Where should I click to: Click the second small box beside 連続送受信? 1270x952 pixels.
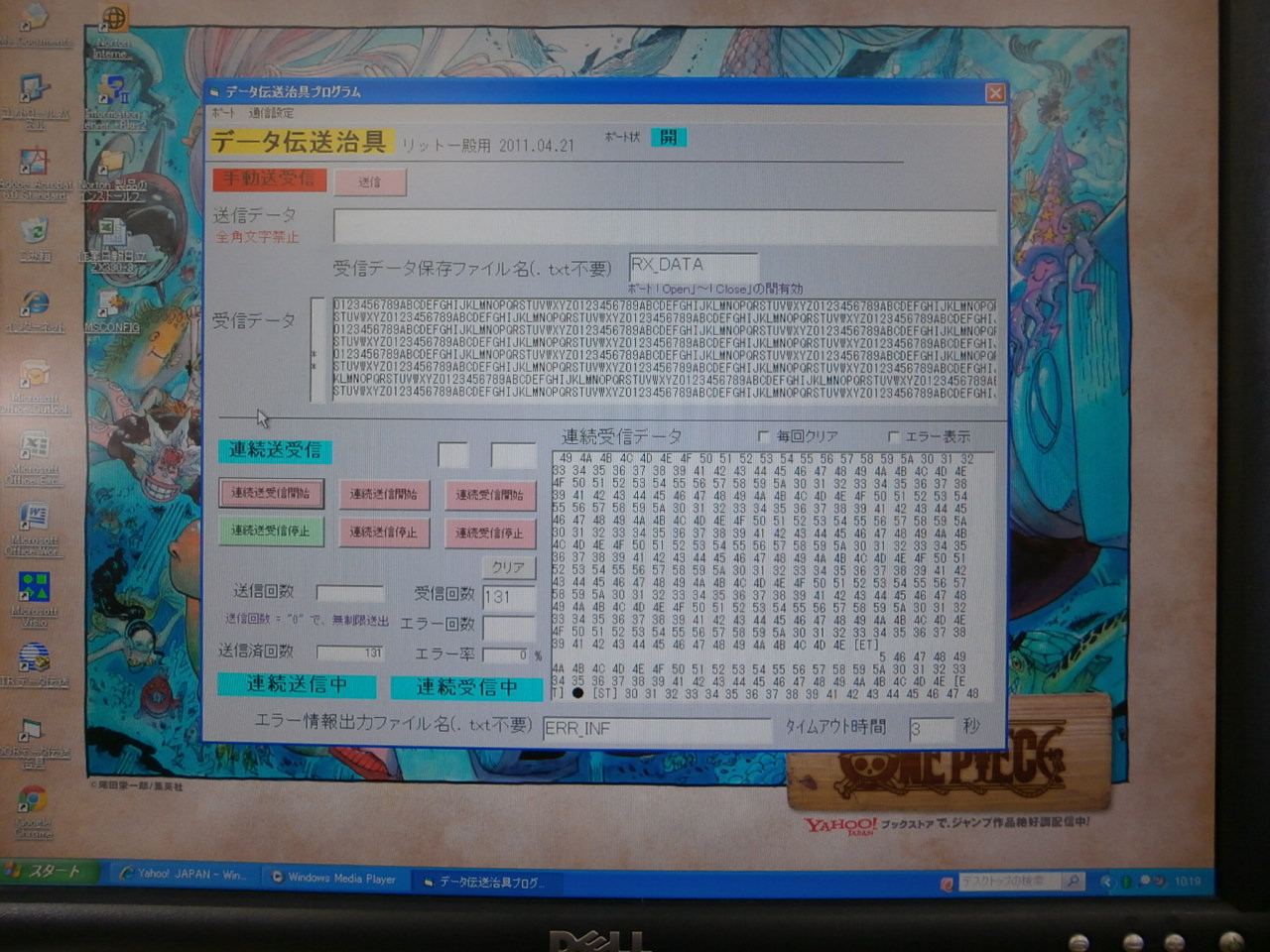[x=513, y=455]
